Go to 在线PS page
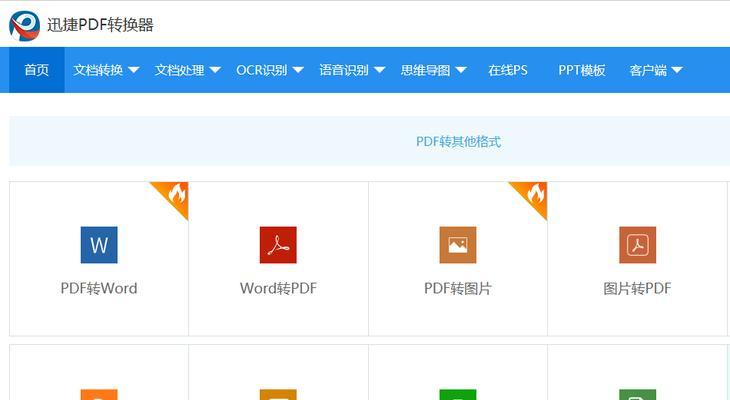730x400 pixels. pyautogui.click(x=508, y=70)
